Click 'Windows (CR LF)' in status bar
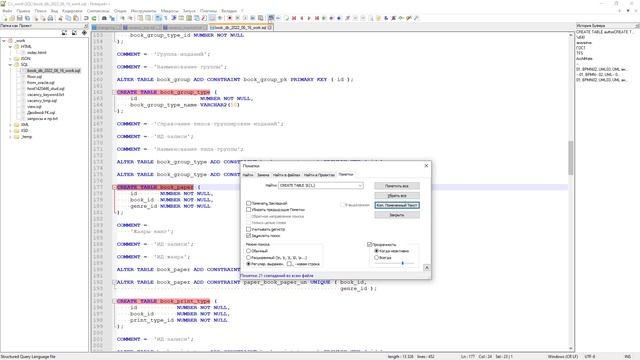Viewport: 640px width, 360px height. coord(563,357)
